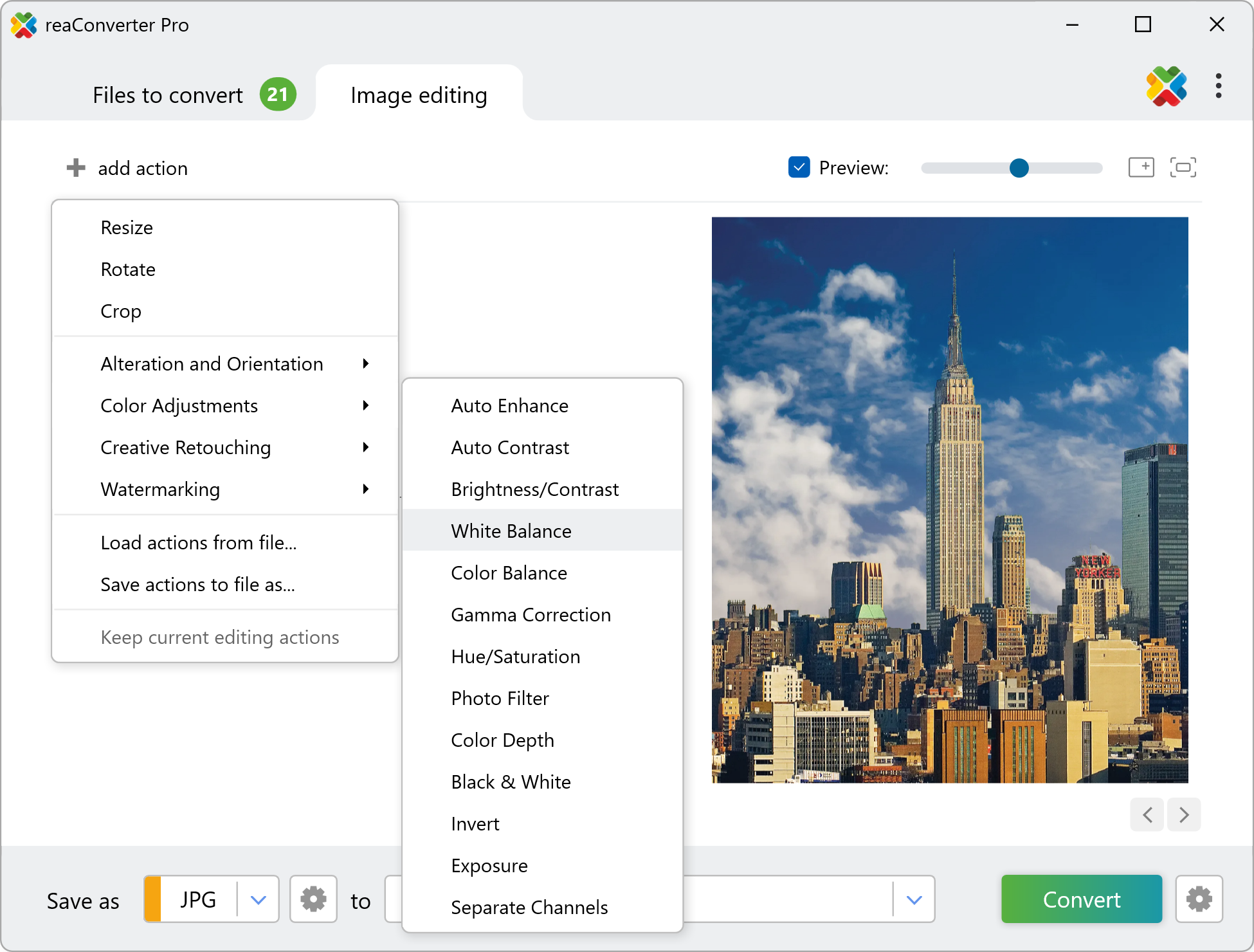Open the three-dot options menu
Viewport: 1254px width, 952px height.
(1218, 86)
